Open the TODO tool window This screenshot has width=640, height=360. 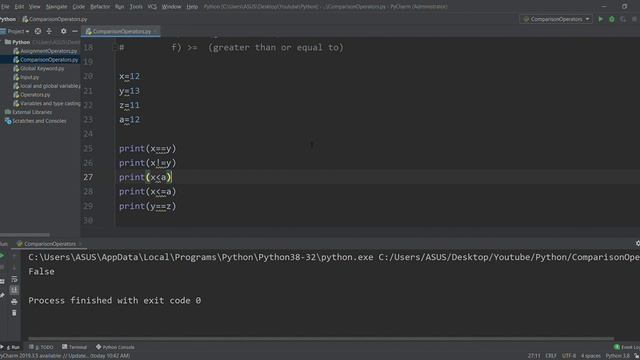[x=41, y=347]
